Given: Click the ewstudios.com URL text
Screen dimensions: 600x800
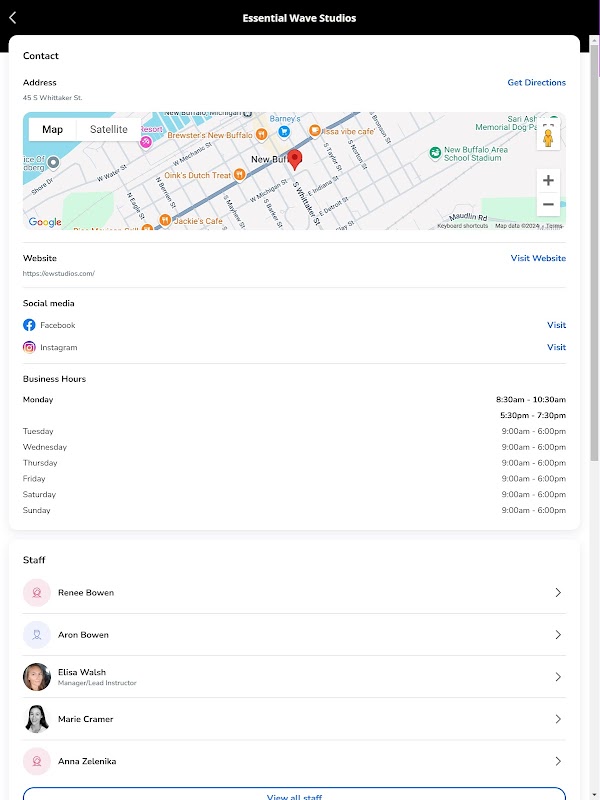Looking at the screenshot, I should click(59, 273).
